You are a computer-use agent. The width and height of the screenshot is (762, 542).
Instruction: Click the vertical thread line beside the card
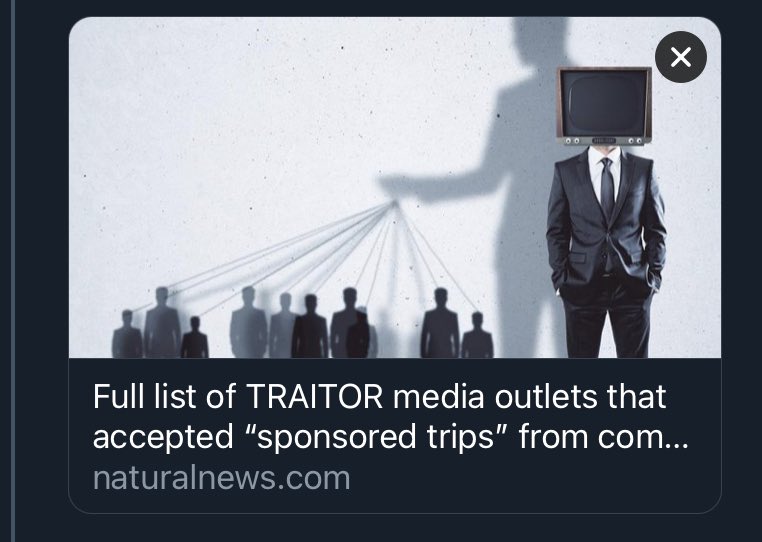coord(14,271)
